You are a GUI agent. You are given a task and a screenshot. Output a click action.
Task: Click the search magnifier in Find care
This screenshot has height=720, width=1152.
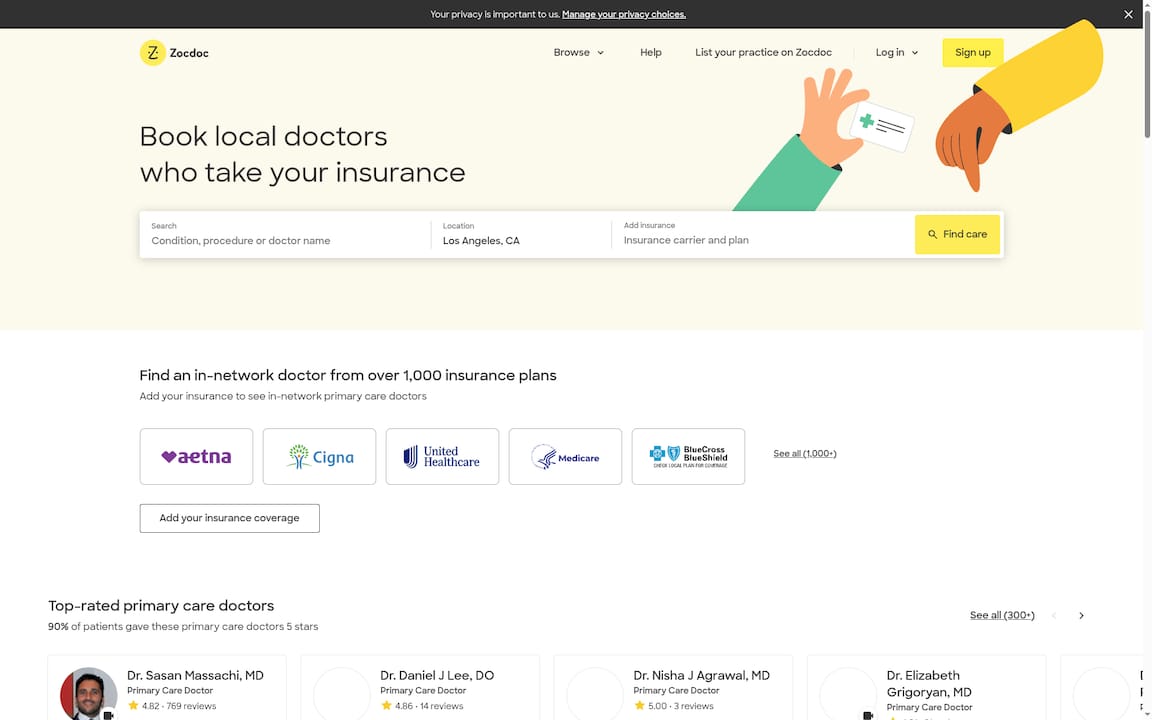click(x=930, y=233)
